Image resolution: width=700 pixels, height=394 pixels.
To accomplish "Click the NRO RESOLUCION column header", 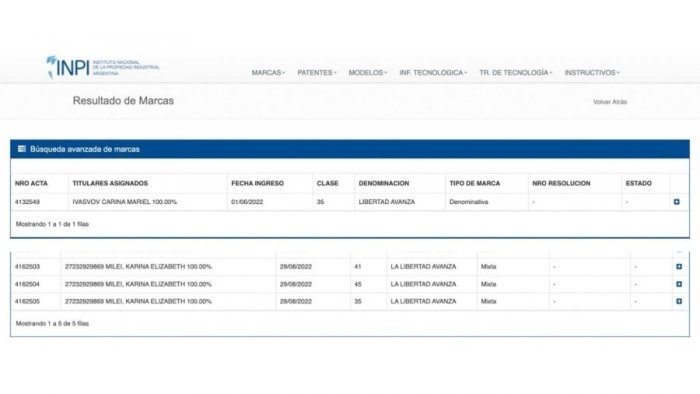I will point(561,183).
